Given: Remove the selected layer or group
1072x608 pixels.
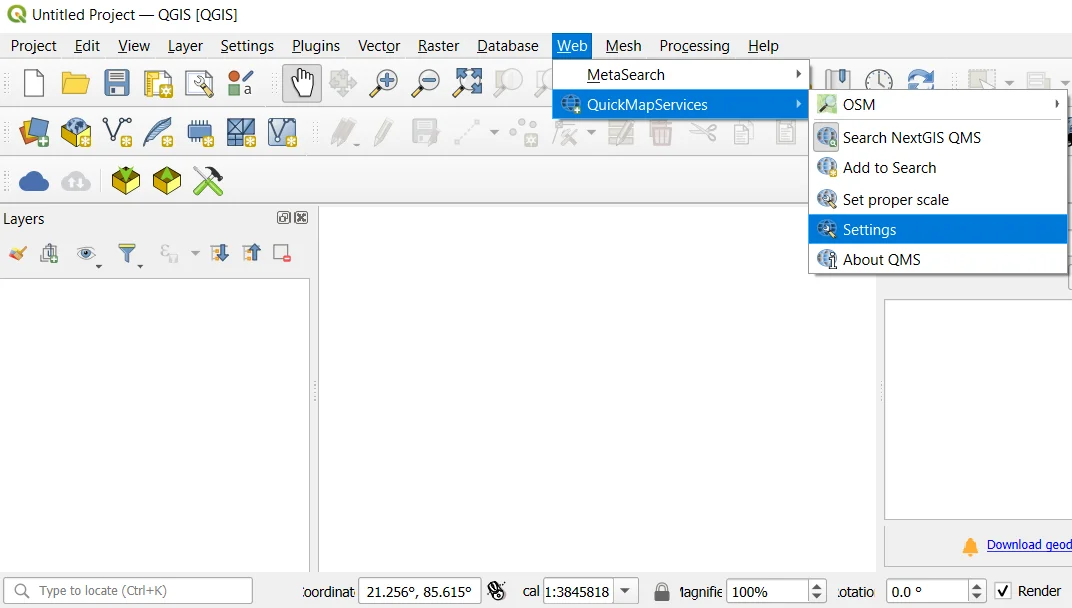Looking at the screenshot, I should click(x=281, y=253).
